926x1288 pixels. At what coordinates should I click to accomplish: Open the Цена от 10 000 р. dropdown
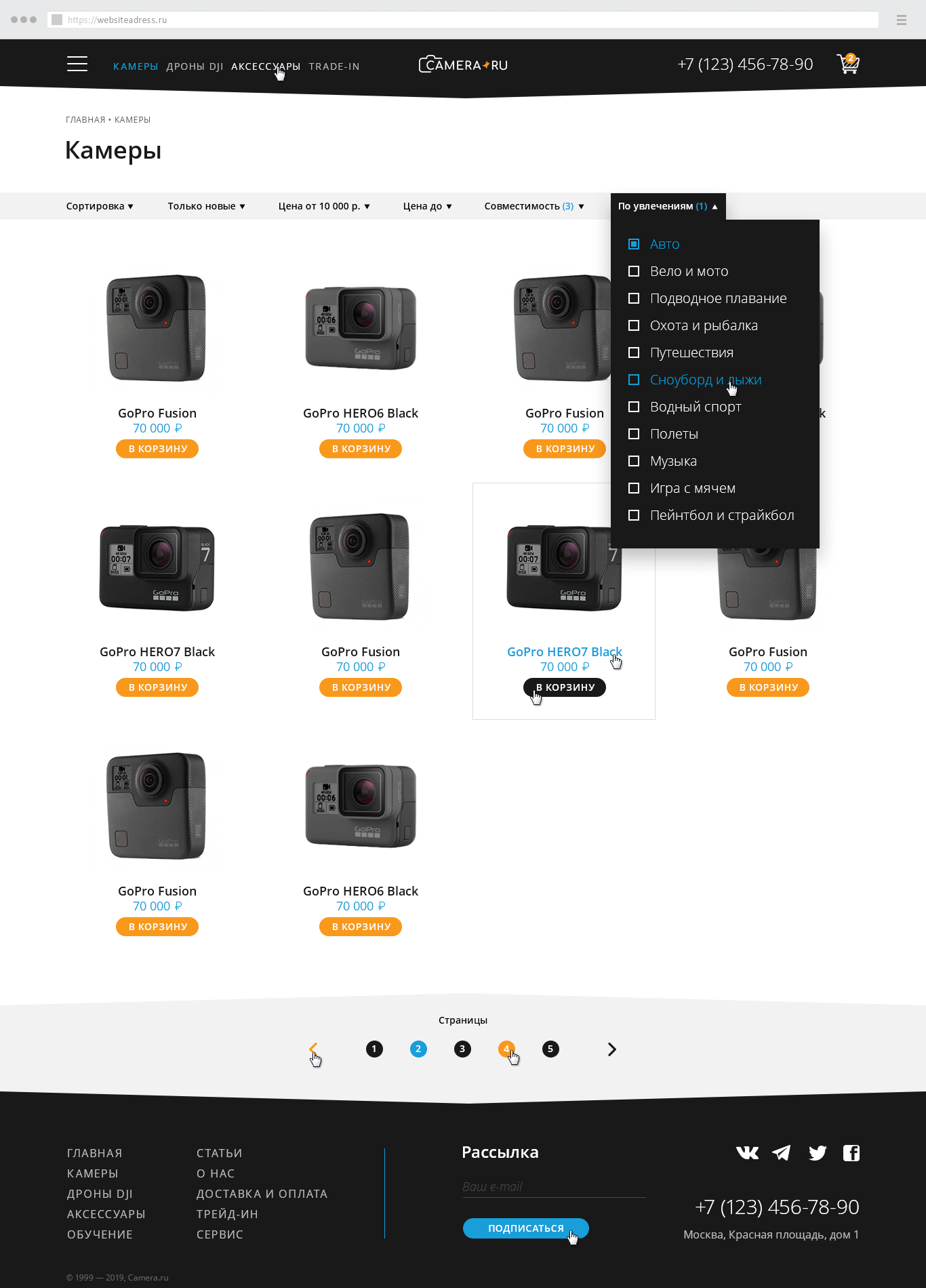[324, 206]
